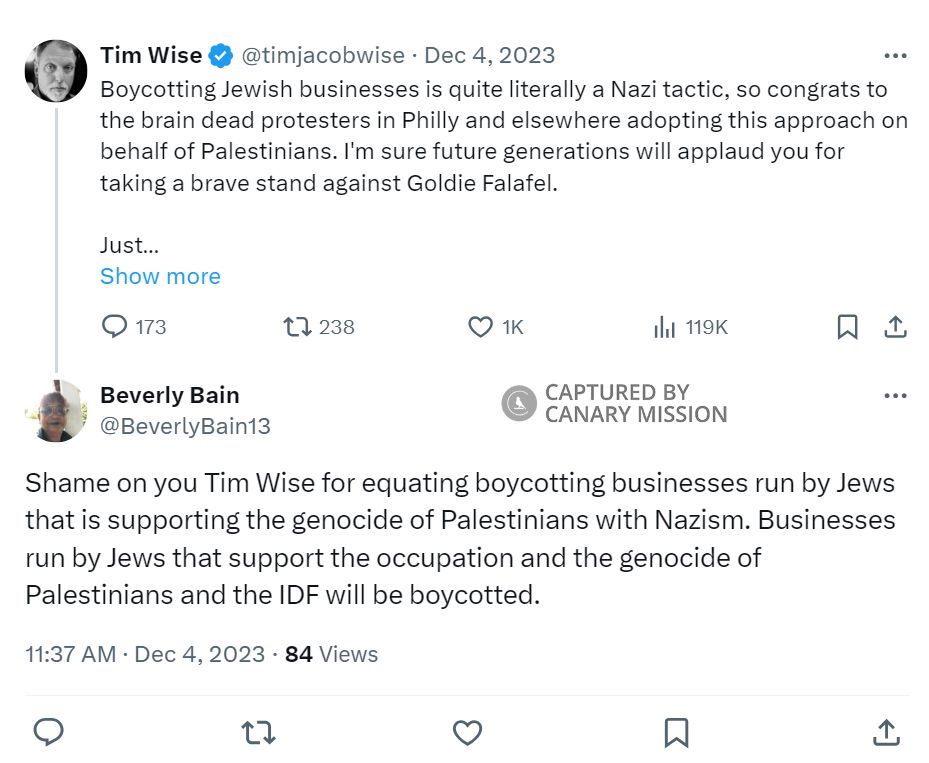Open replies on Tim Wise's tweet
Viewport: 929px width, 763px height.
click(114, 326)
